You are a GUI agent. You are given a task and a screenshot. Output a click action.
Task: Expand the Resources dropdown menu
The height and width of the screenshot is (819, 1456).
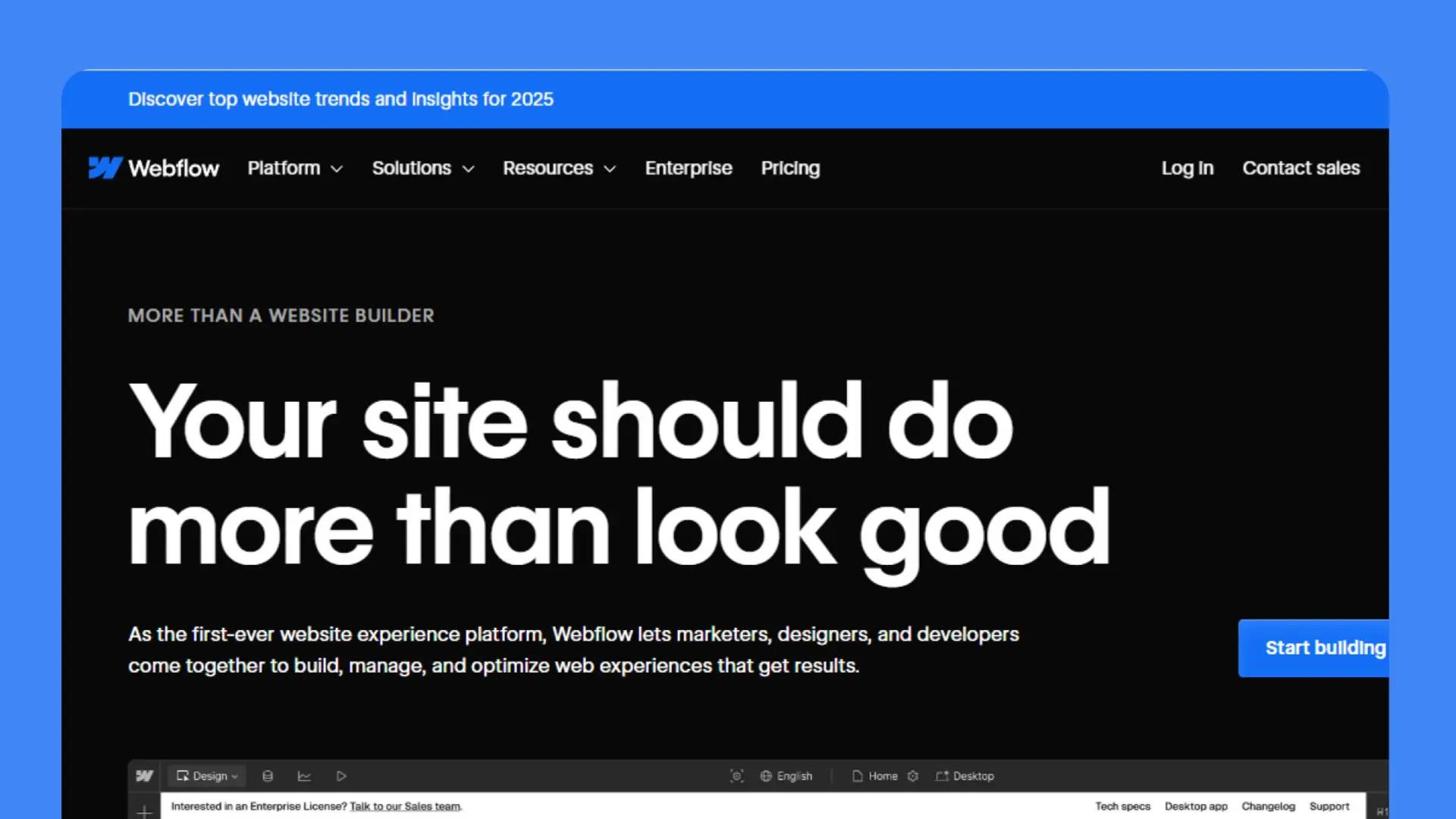click(x=559, y=168)
